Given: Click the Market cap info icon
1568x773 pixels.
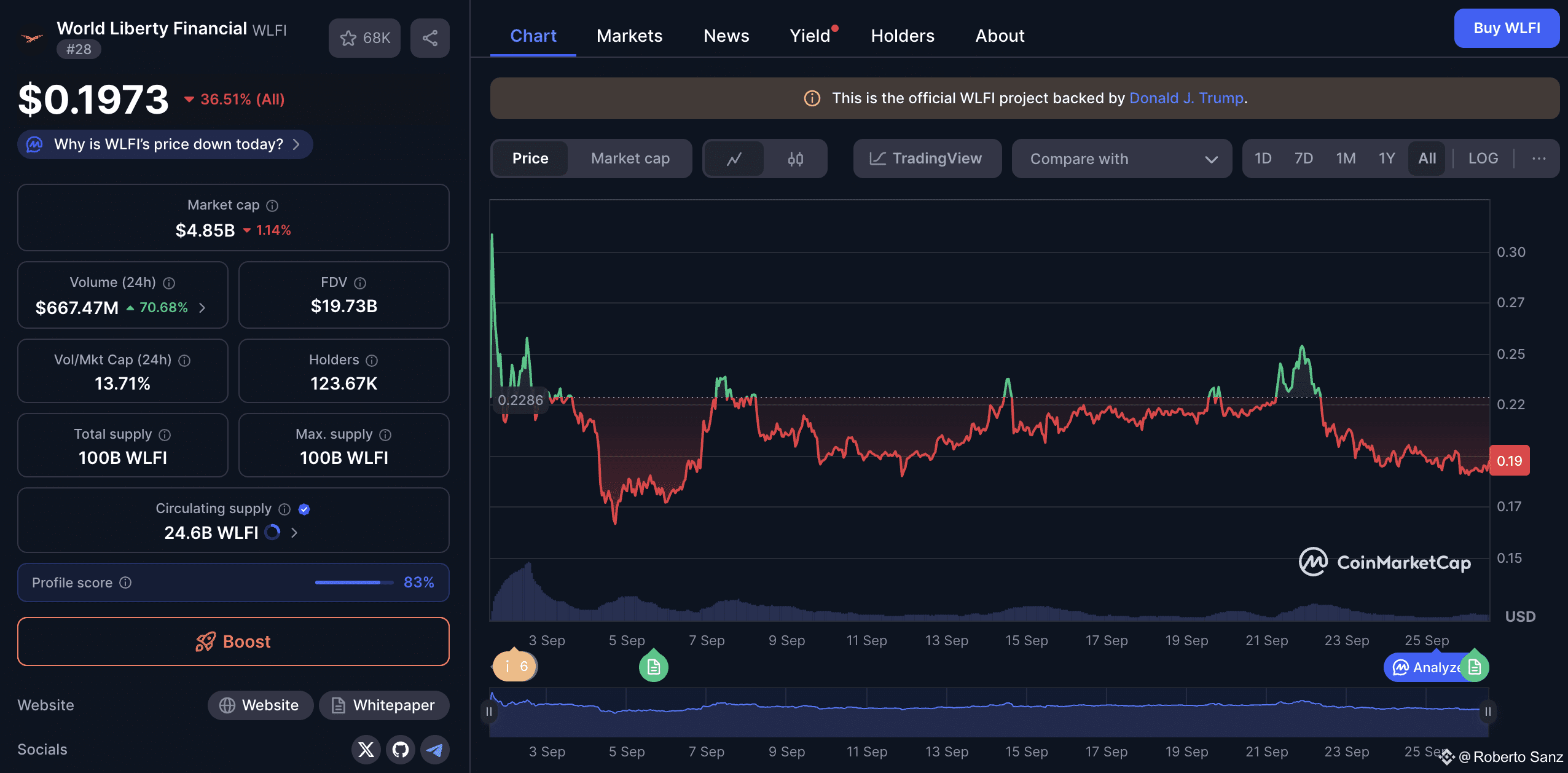Looking at the screenshot, I should [272, 206].
